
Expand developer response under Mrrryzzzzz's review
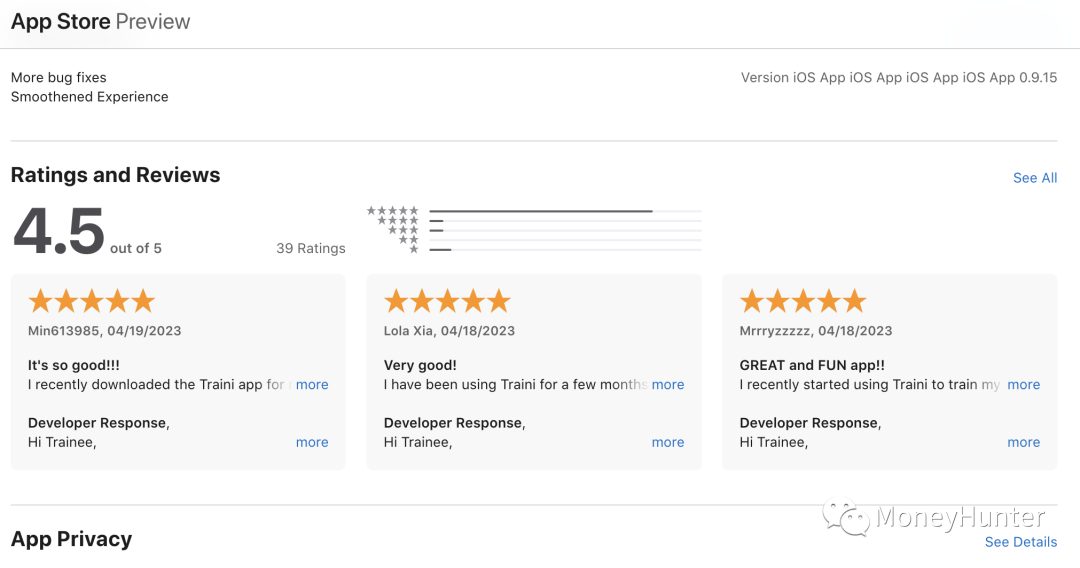[x=1024, y=442]
